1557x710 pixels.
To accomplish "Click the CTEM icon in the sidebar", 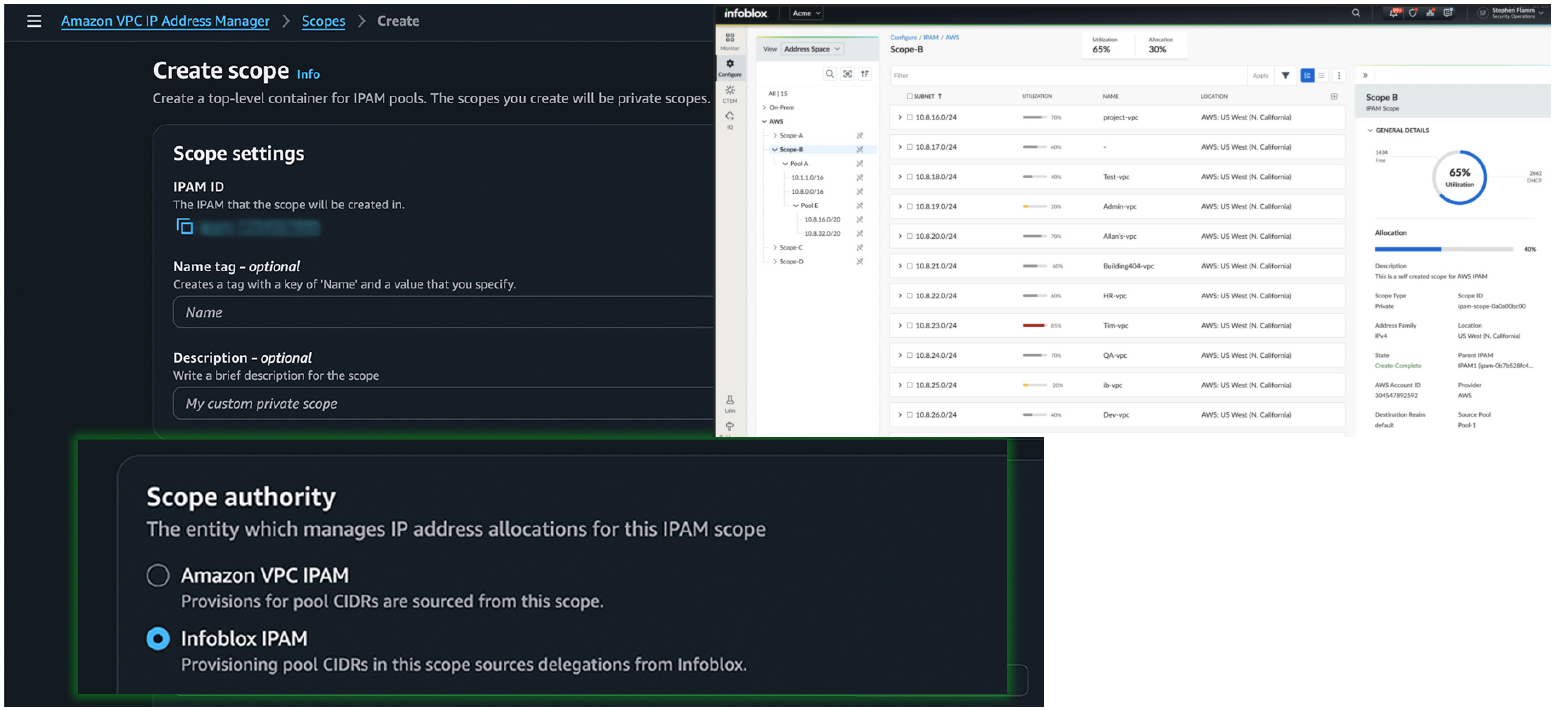I will (731, 91).
